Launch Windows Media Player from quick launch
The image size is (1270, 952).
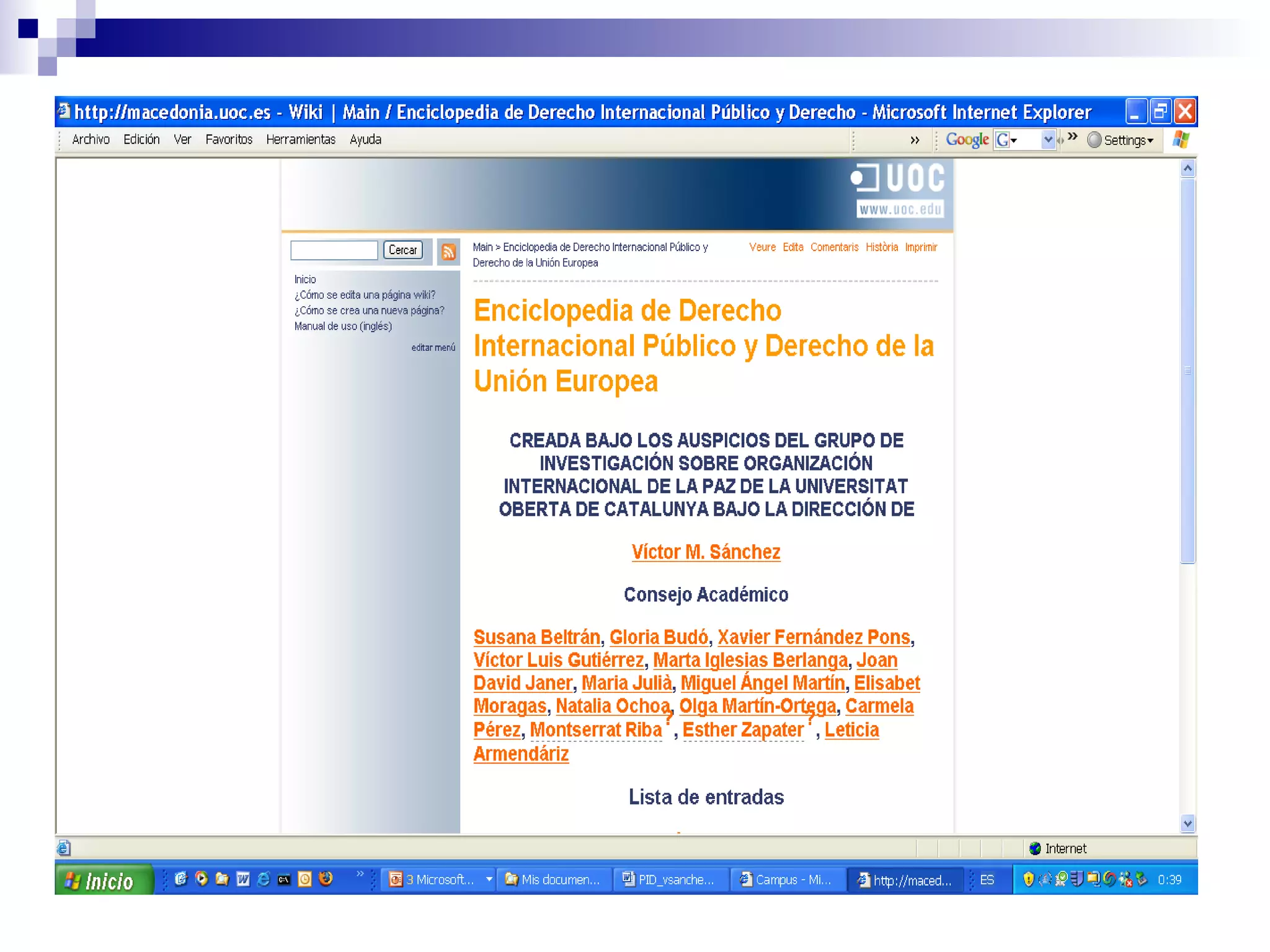pos(202,879)
